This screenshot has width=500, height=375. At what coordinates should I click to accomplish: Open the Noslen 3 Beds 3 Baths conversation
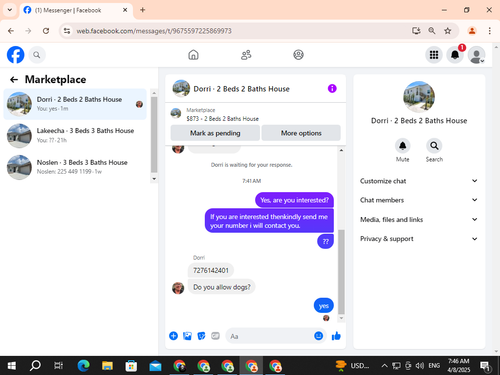75,167
